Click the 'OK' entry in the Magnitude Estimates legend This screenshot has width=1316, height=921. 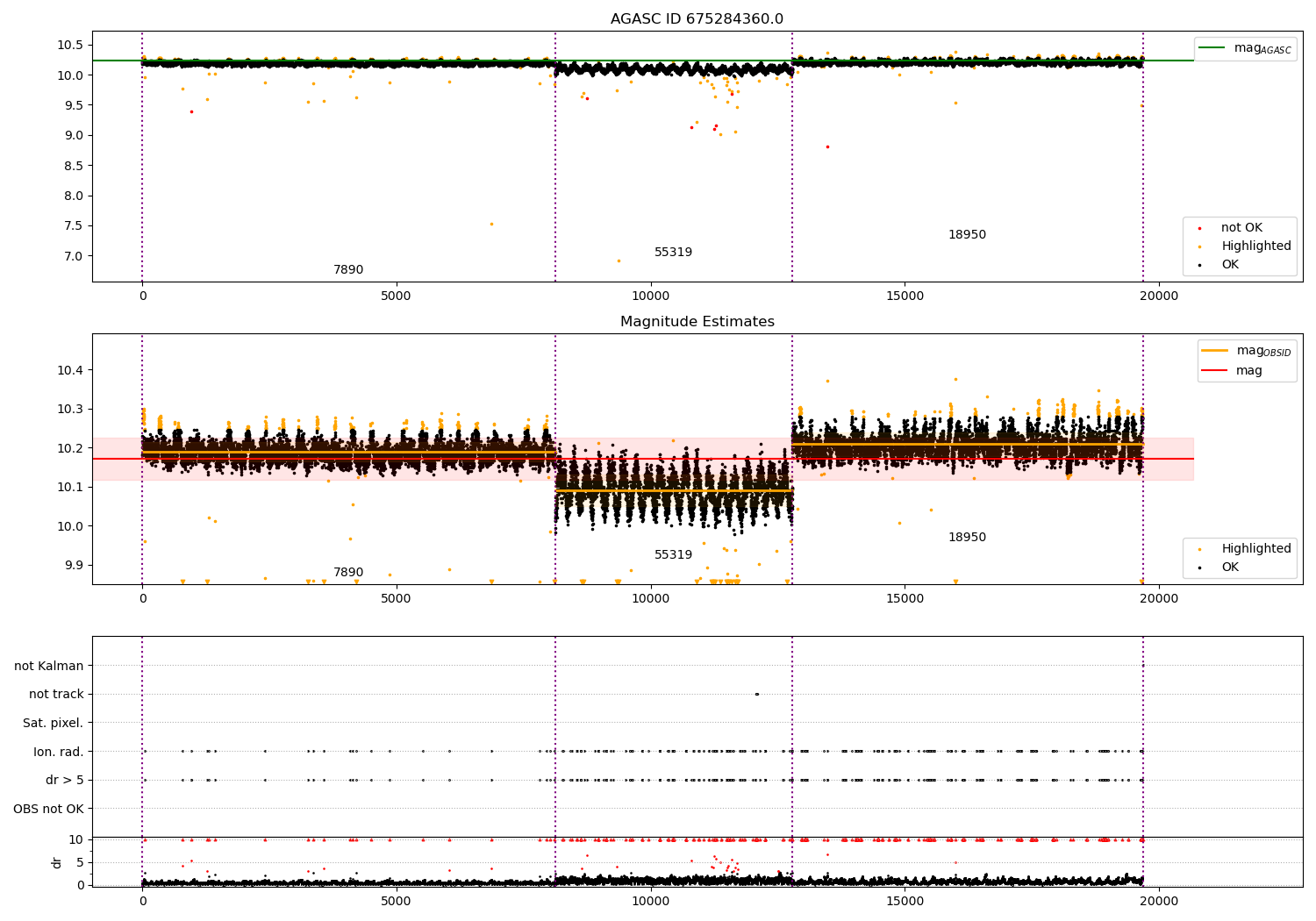[x=1230, y=568]
